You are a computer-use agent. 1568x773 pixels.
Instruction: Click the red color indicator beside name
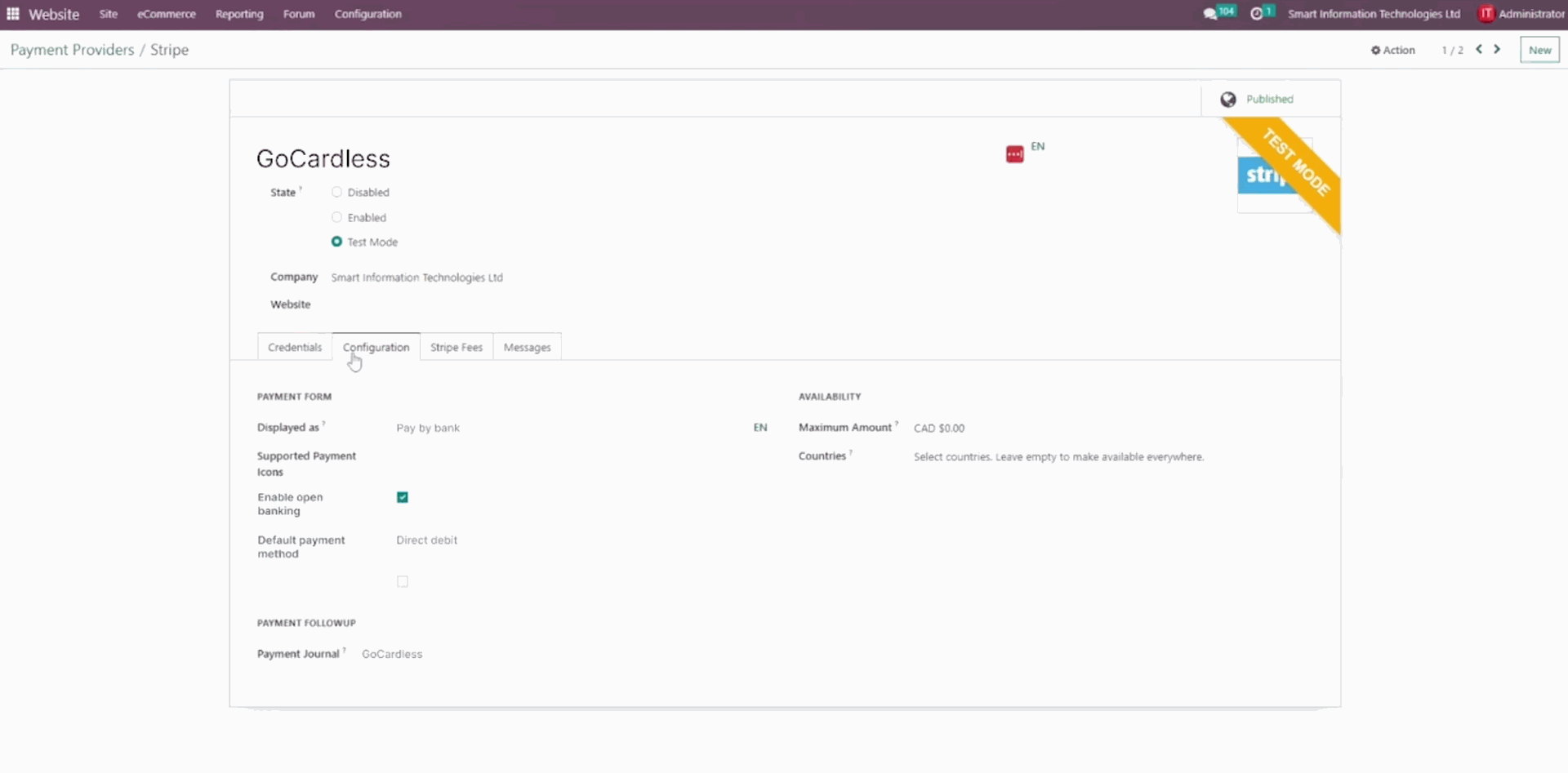point(1014,154)
